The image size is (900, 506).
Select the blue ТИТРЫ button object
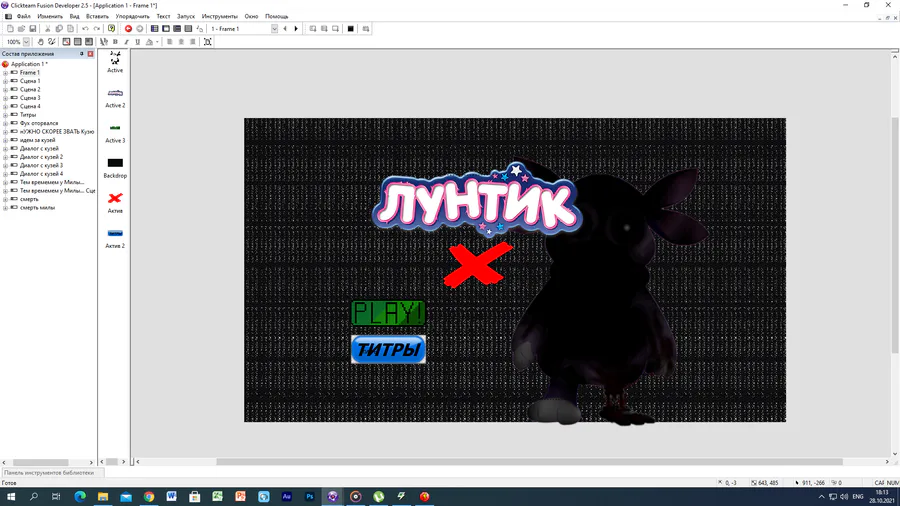point(388,349)
